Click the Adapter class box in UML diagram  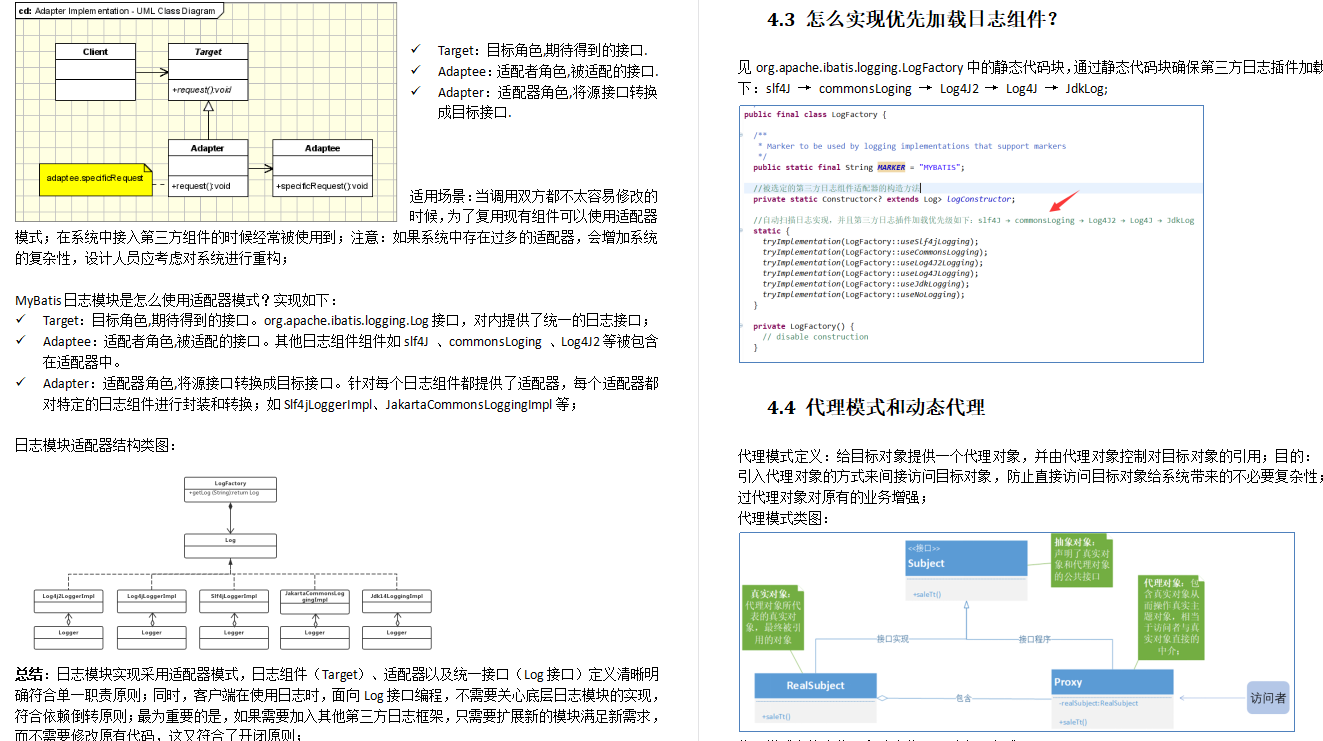(208, 167)
